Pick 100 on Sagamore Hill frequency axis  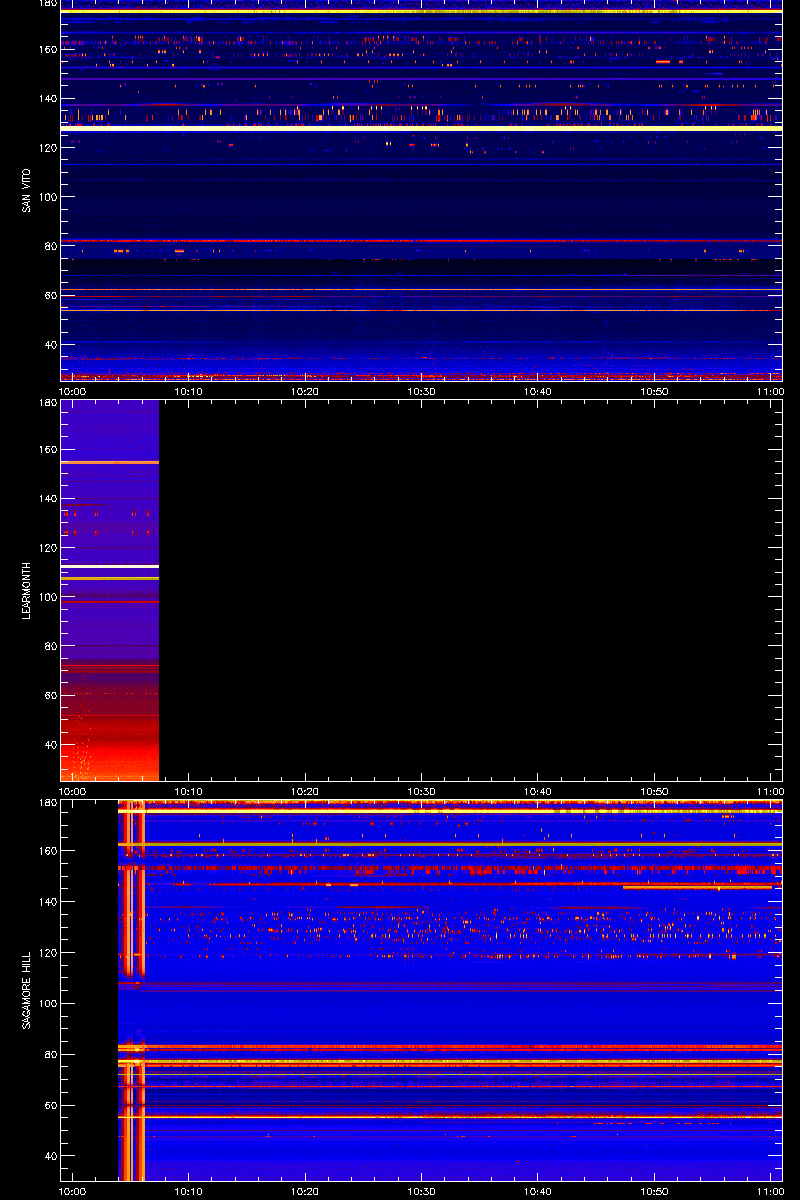pos(46,1004)
